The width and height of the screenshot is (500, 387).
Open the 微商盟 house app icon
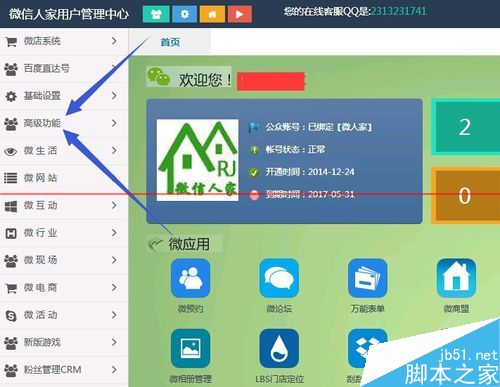pyautogui.click(x=456, y=278)
